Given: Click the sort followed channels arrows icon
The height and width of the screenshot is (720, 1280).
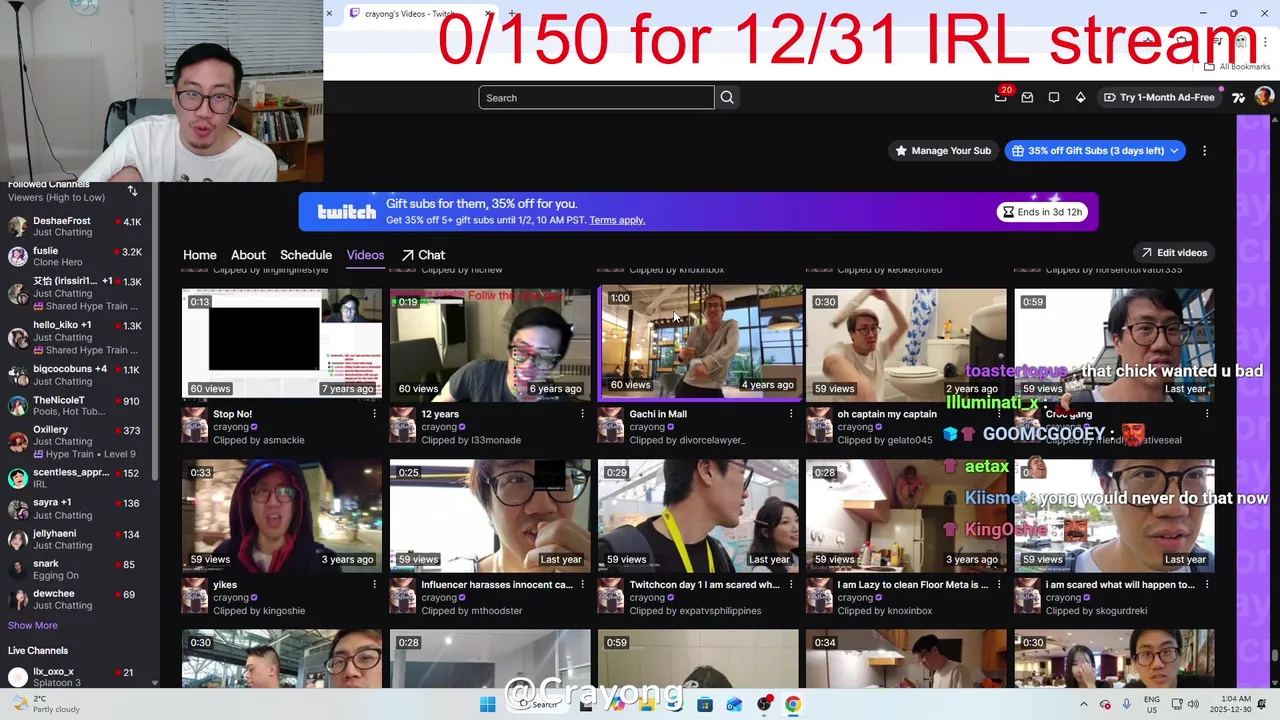Looking at the screenshot, I should pyautogui.click(x=132, y=191).
